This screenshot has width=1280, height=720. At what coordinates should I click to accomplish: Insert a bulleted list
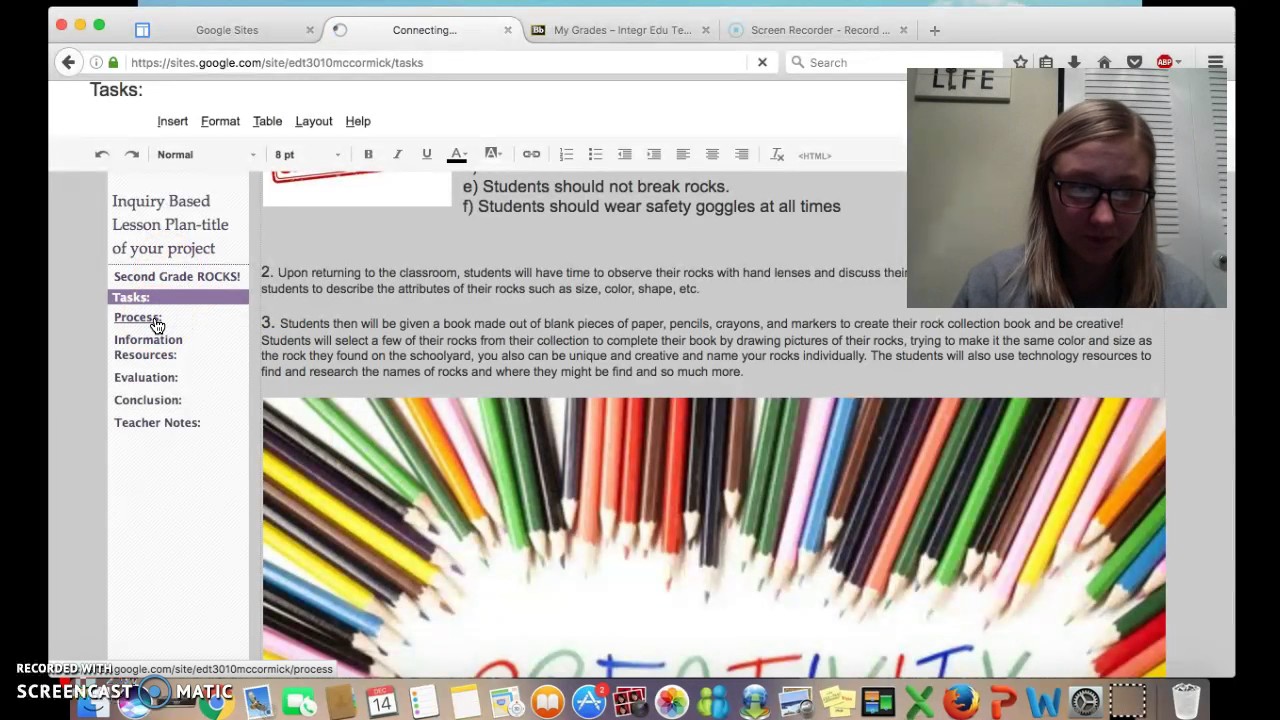(x=595, y=155)
